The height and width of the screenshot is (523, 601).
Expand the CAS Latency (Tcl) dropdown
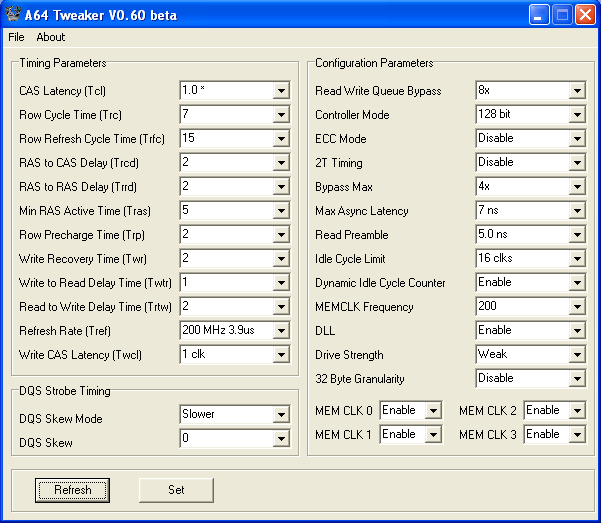click(280, 91)
